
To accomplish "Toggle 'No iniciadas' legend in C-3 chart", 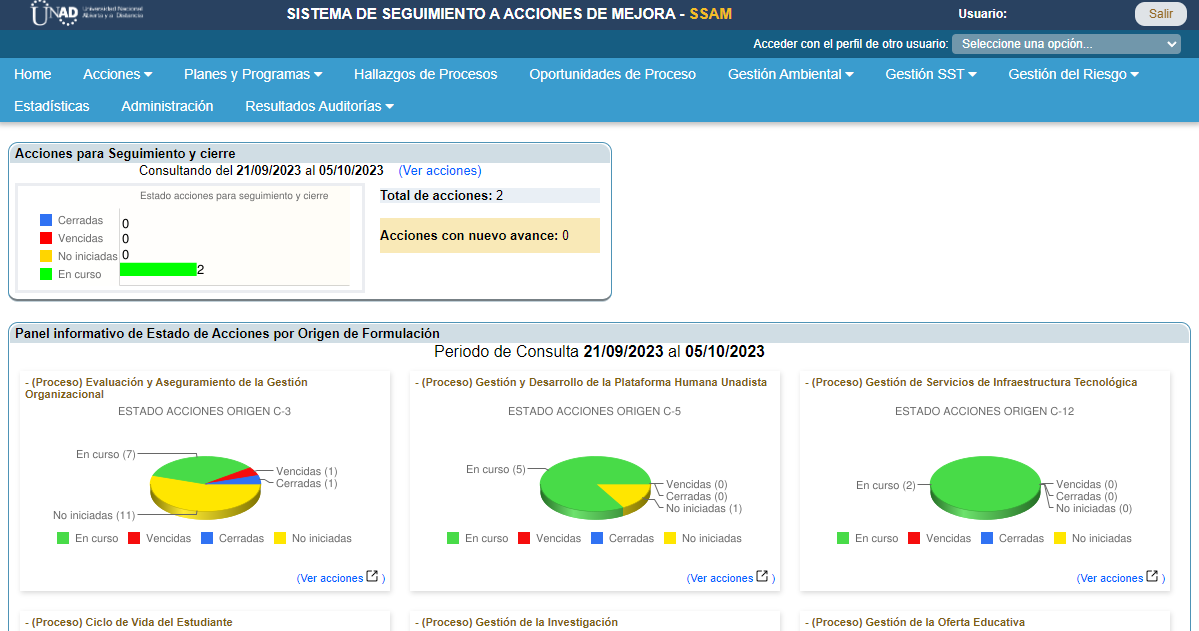I will coord(313,538).
